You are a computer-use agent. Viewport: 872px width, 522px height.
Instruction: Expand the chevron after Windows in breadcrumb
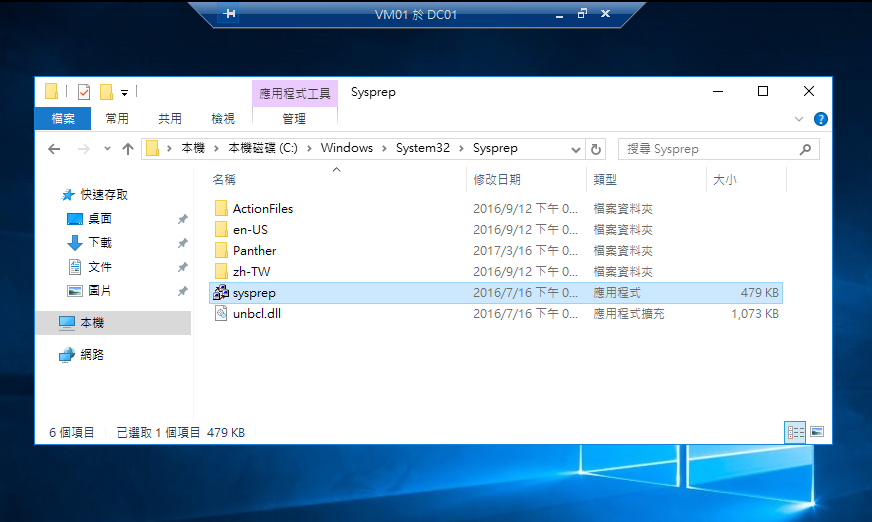(x=384, y=148)
